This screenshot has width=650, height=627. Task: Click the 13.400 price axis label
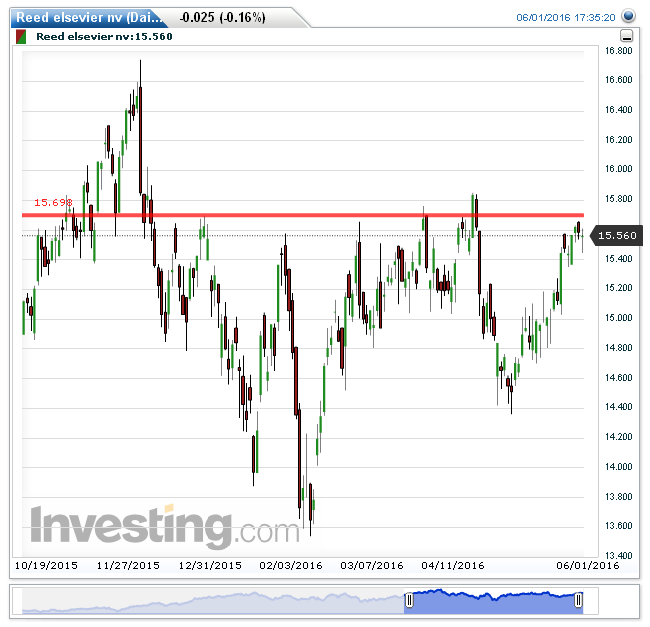[618, 555]
